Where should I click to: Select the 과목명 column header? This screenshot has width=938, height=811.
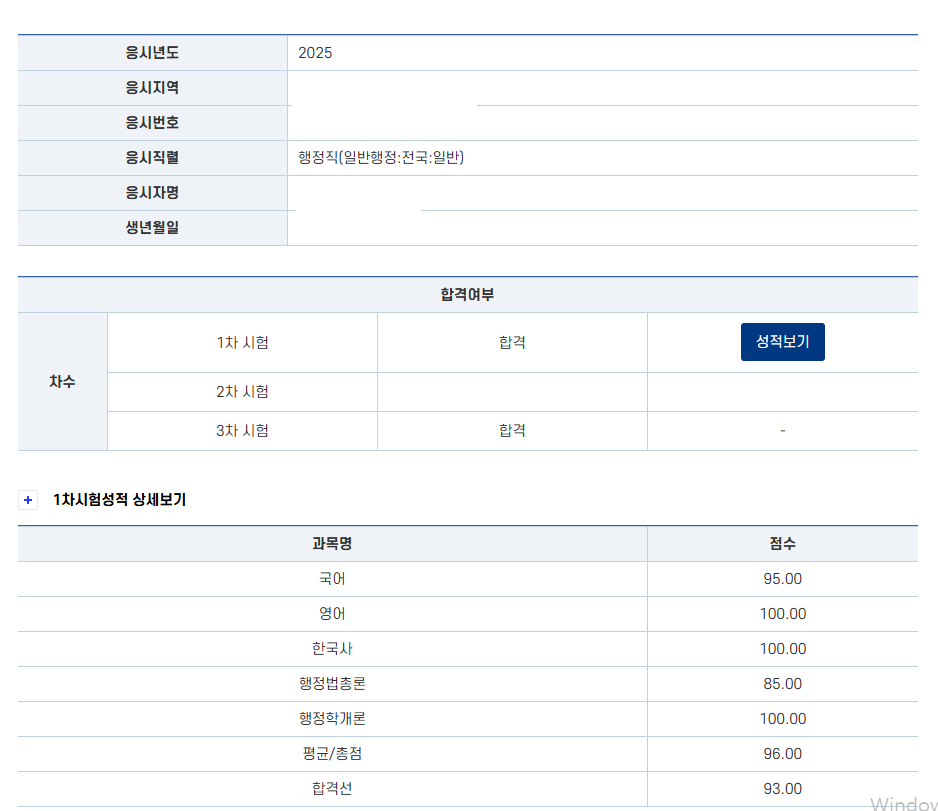[332, 544]
